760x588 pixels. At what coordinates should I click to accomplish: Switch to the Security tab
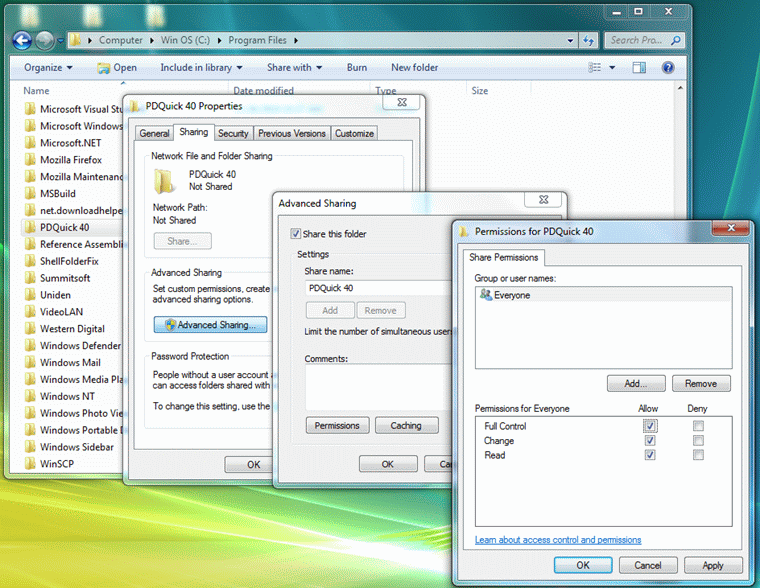tap(233, 133)
